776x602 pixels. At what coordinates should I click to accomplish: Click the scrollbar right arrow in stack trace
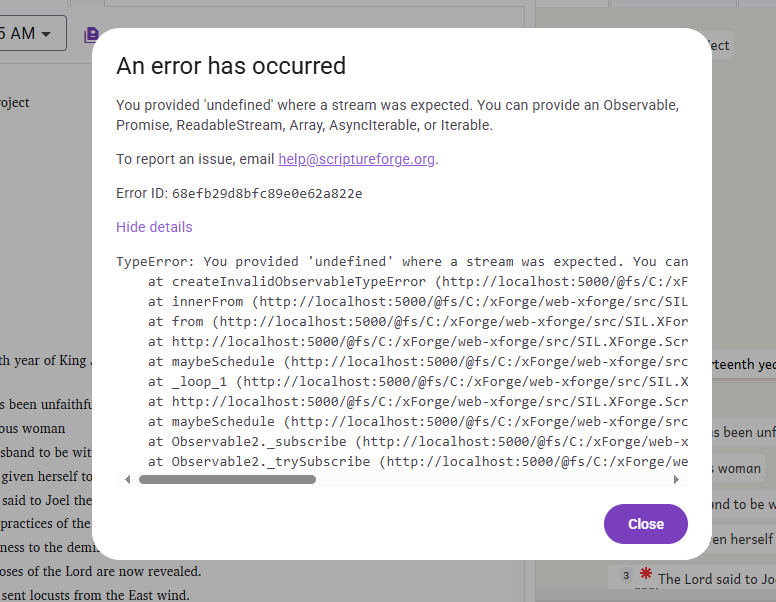coord(677,480)
